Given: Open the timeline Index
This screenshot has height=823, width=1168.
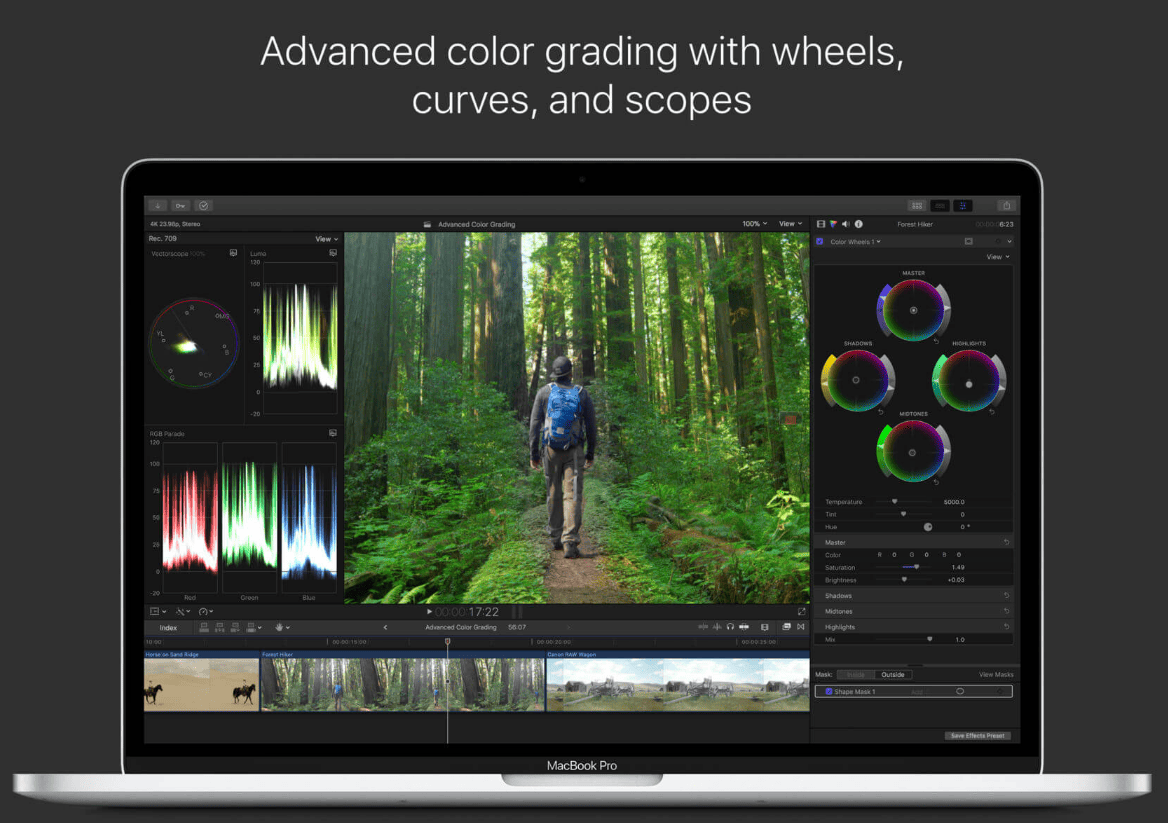Looking at the screenshot, I should pyautogui.click(x=168, y=628).
